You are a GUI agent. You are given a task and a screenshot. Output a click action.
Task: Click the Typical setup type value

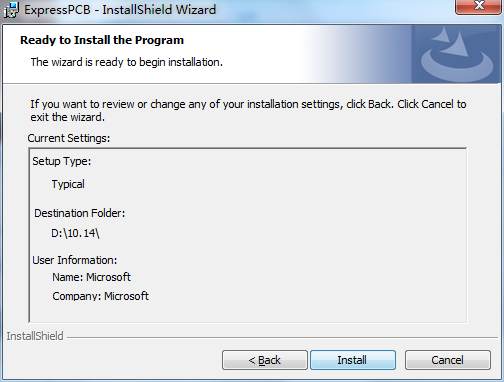(68, 184)
